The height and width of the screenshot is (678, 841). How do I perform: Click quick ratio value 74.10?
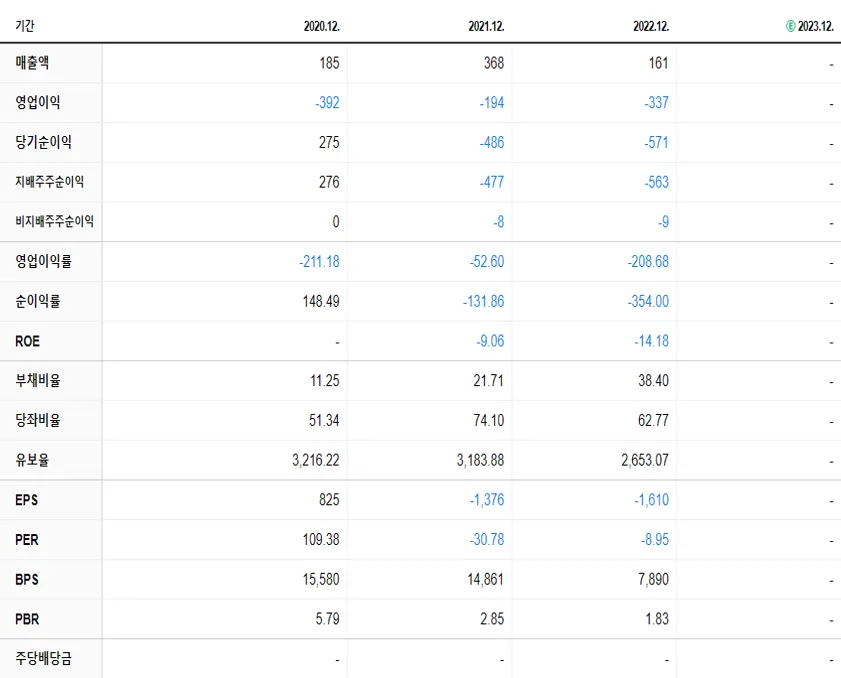pos(489,420)
